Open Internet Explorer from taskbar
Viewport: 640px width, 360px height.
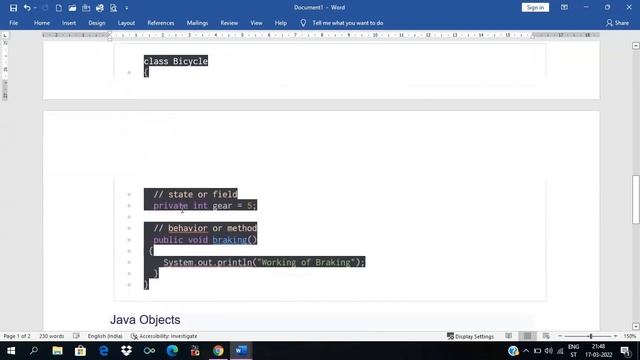click(104, 351)
